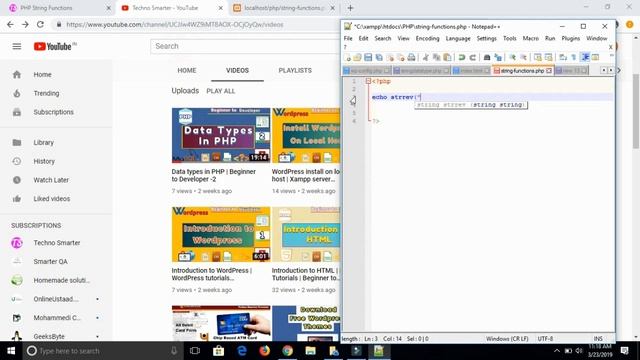Screen dimensions: 640x360
Task: Toggle Word wrap icon in Notepad++ toolbar
Action: click(x=563, y=57)
